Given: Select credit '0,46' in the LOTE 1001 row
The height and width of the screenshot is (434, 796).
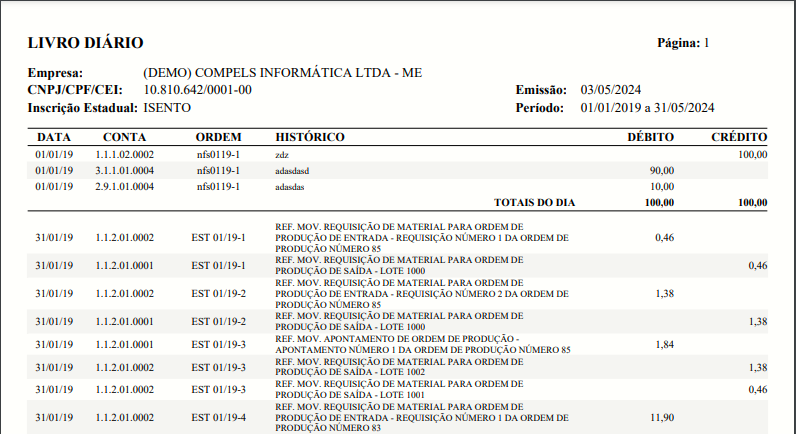Looking at the screenshot, I should point(758,389).
